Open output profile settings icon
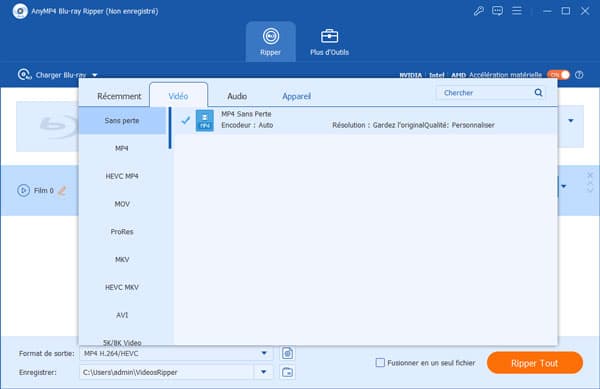600x389 pixels. point(287,353)
